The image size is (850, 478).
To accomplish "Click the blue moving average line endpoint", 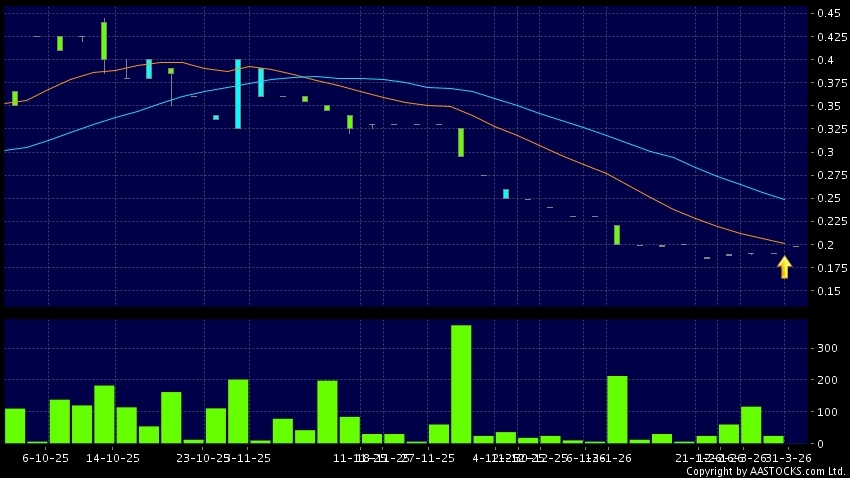I will 783,199.
